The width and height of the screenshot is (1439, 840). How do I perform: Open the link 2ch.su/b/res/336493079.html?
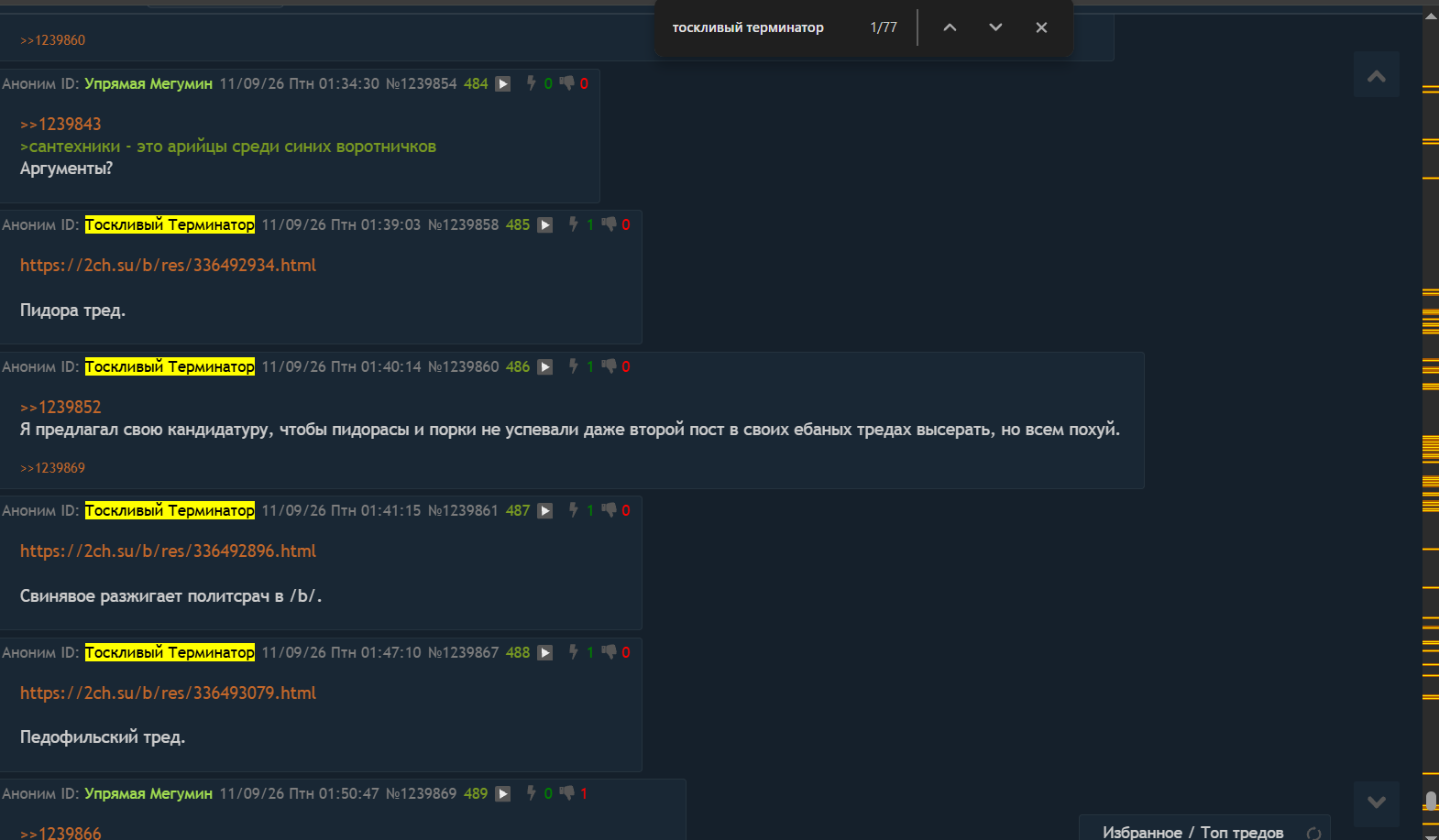coord(168,693)
